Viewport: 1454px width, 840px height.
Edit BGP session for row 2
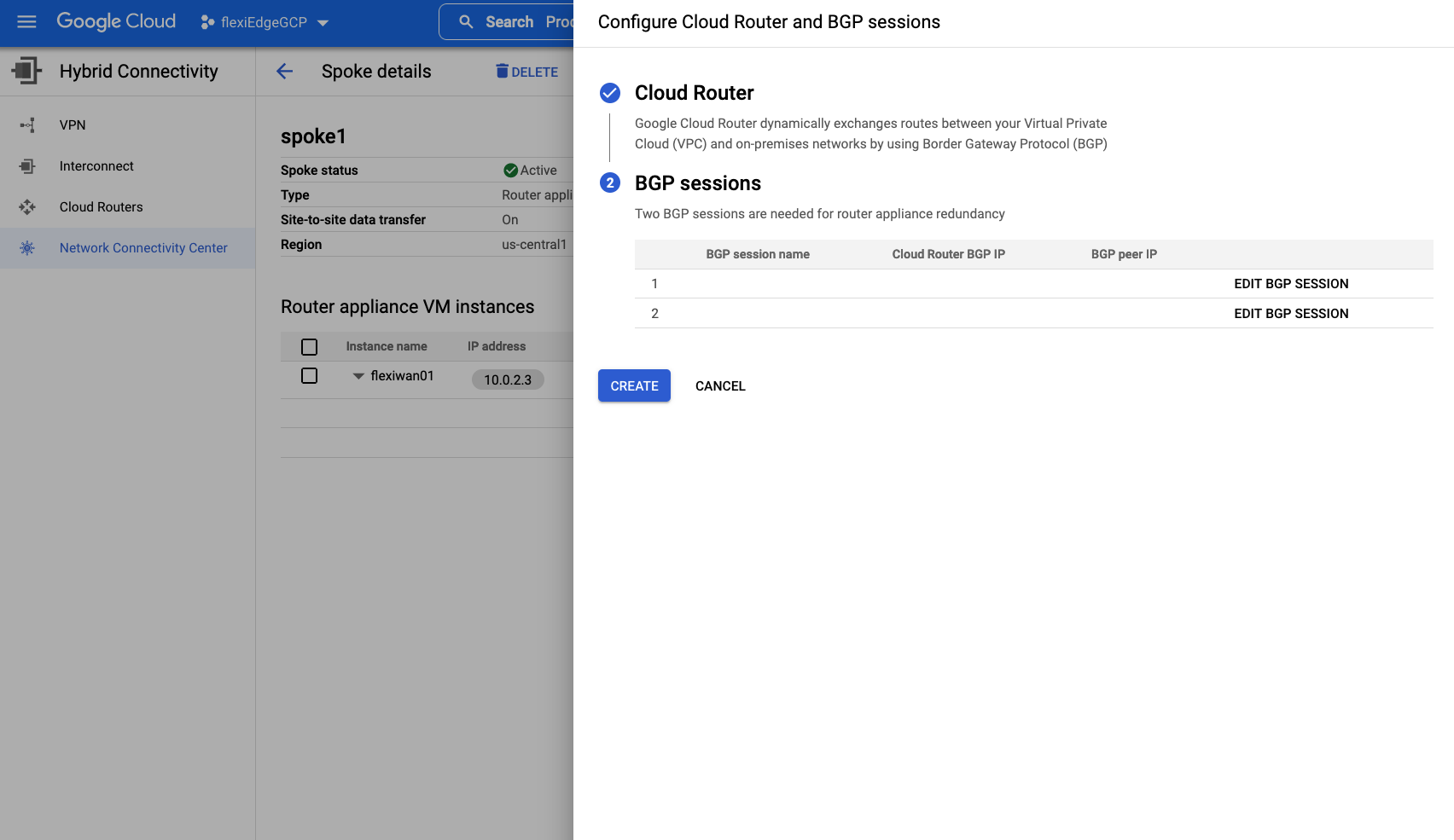click(1291, 314)
